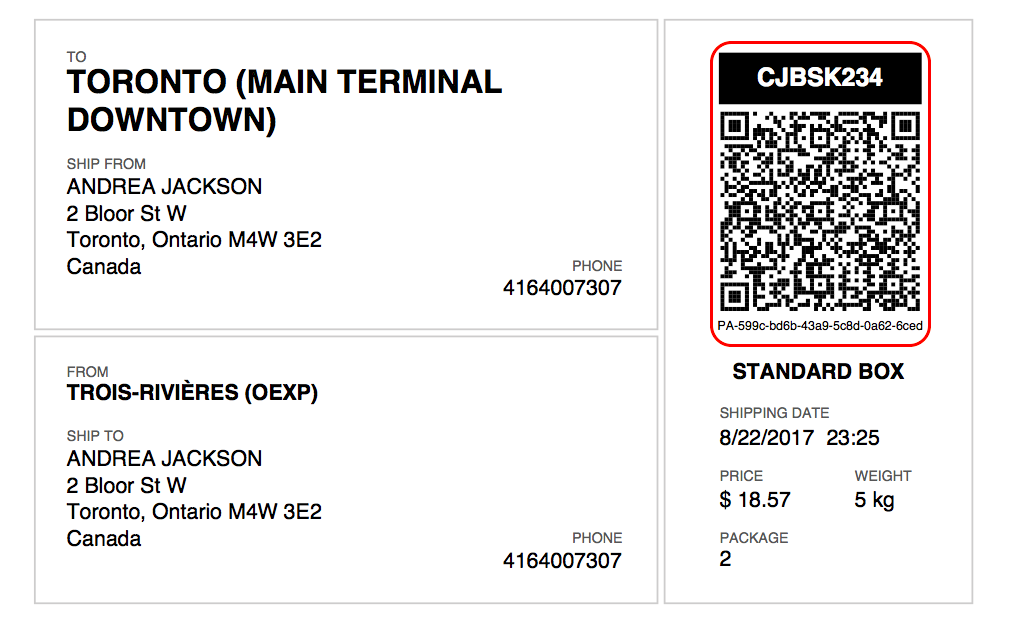Click the SHIP FROM label
This screenshot has width=1014, height=627.
tap(106, 164)
